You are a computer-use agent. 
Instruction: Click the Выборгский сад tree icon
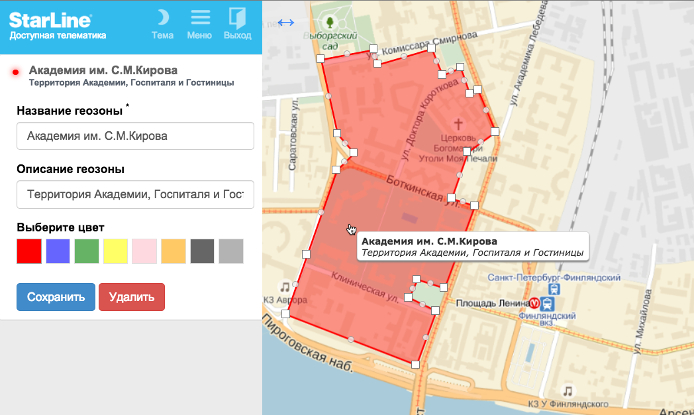pyautogui.click(x=330, y=22)
